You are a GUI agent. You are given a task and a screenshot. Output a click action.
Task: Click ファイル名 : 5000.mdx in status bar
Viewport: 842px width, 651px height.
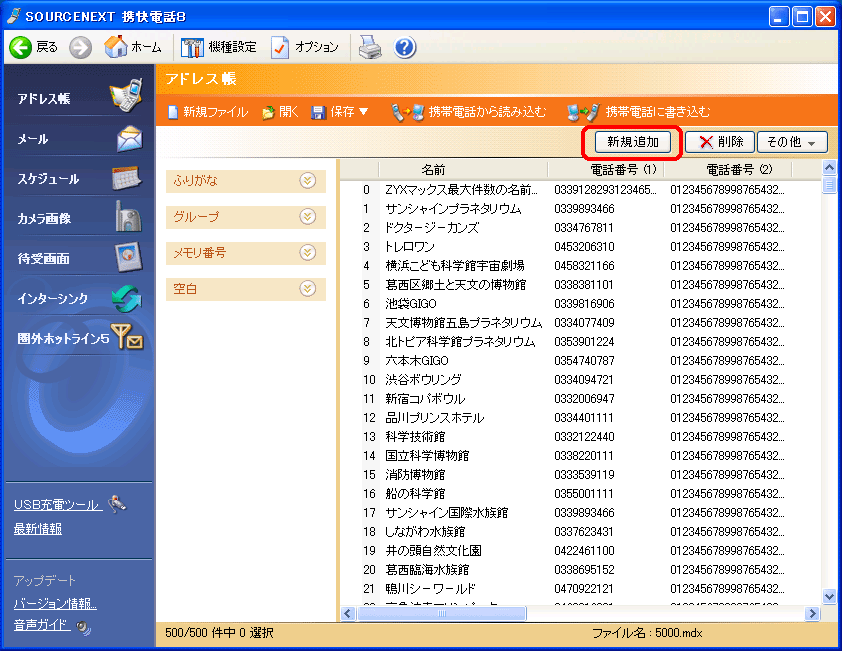[x=647, y=633]
